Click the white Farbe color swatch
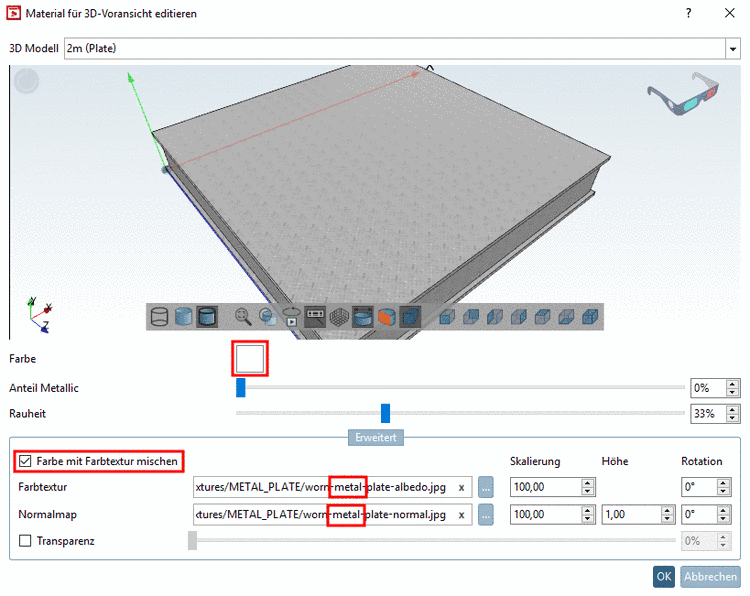 point(250,358)
